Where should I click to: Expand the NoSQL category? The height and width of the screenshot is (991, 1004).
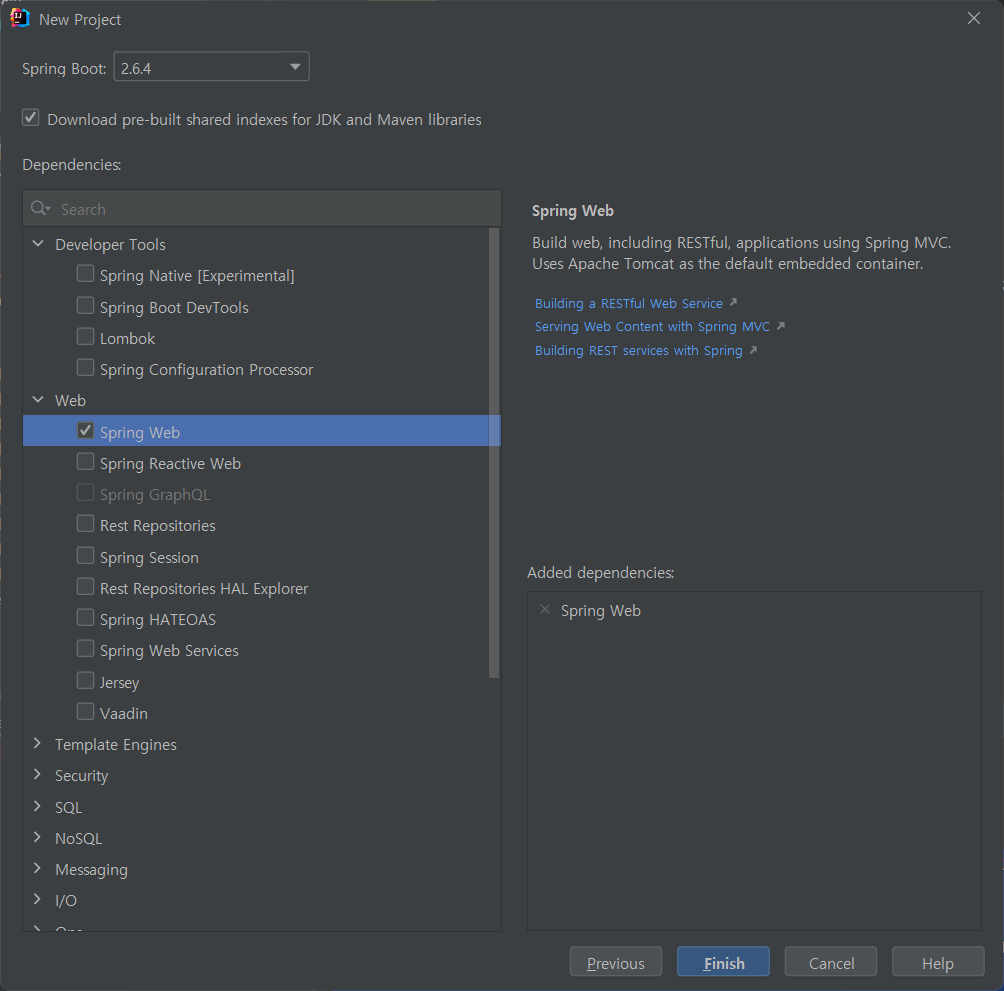[x=37, y=837]
